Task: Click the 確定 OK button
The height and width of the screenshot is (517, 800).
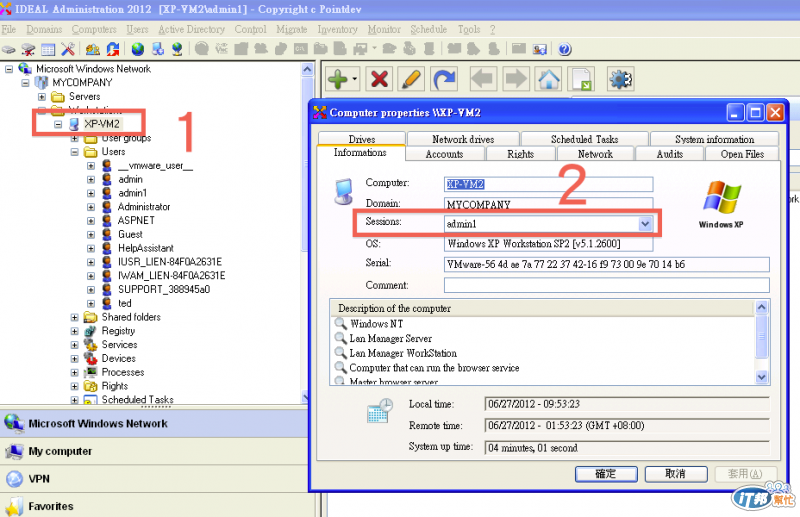Action: (x=606, y=474)
